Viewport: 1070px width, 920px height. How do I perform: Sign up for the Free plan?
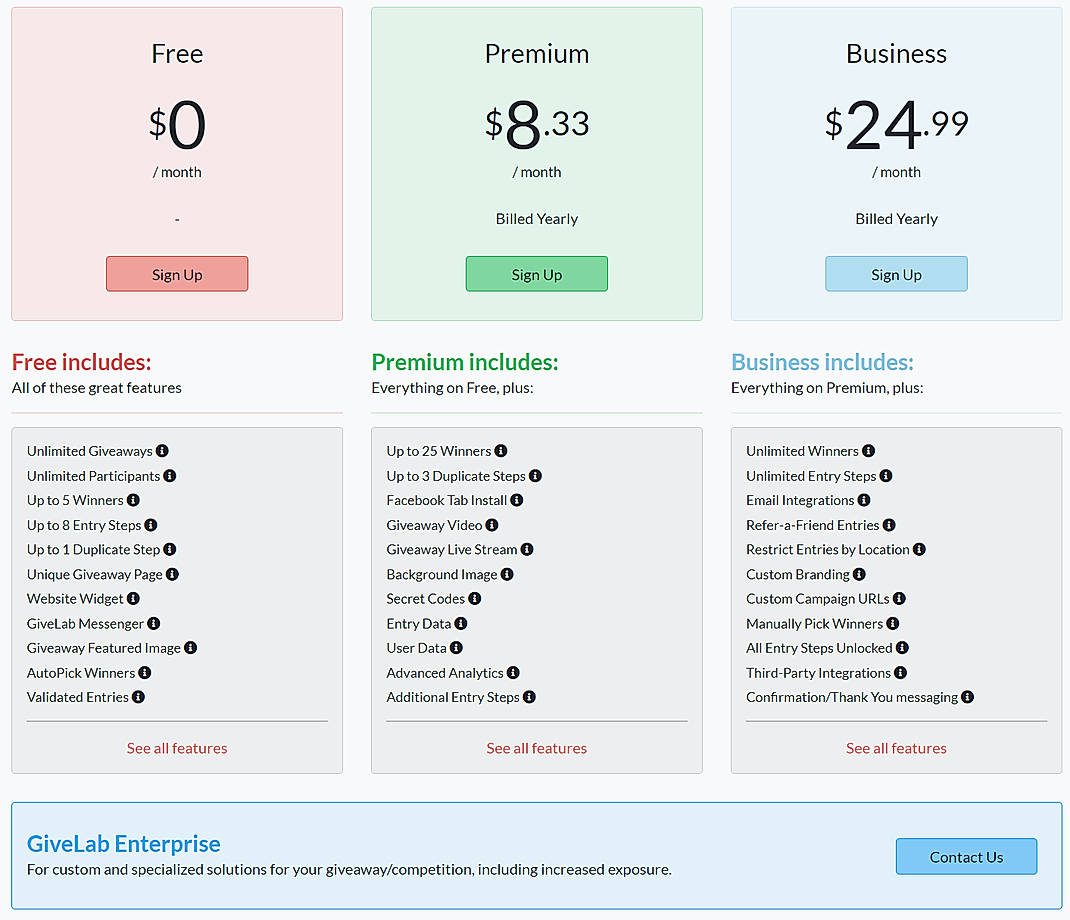click(x=176, y=274)
